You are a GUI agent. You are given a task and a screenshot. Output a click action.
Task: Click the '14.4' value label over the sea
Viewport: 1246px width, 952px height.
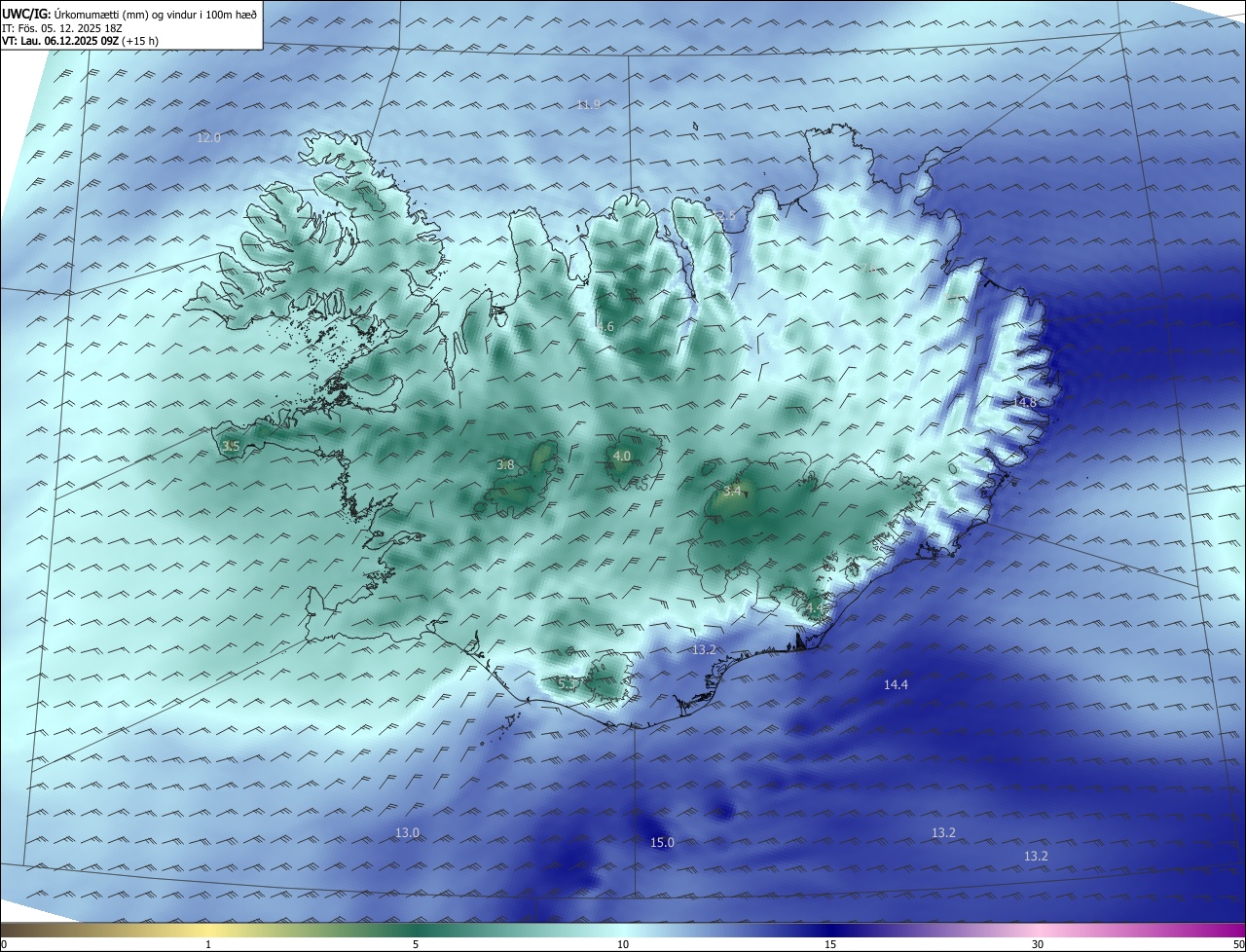[x=896, y=685]
